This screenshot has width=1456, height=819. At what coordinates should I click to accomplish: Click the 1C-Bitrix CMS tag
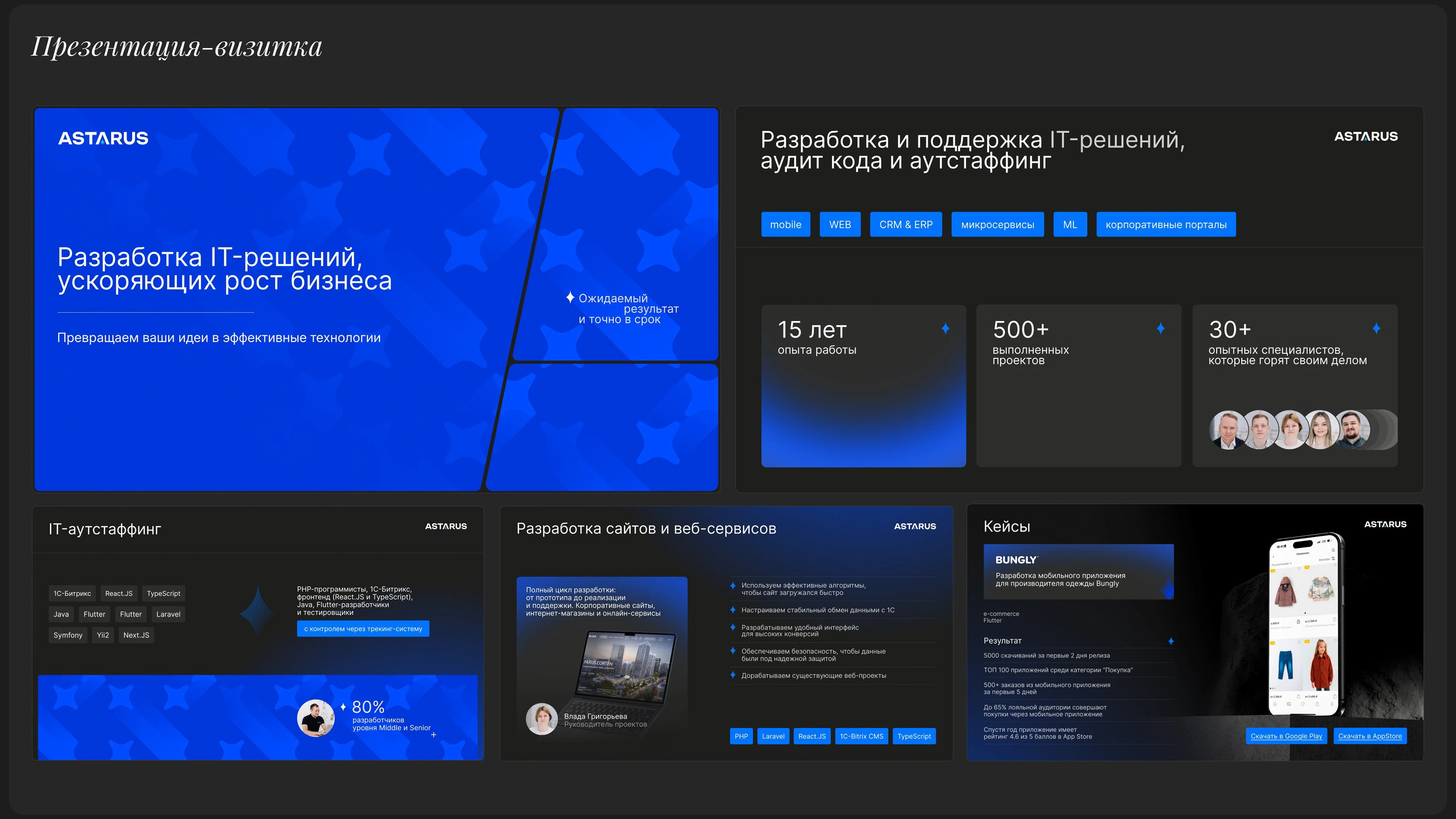[861, 736]
